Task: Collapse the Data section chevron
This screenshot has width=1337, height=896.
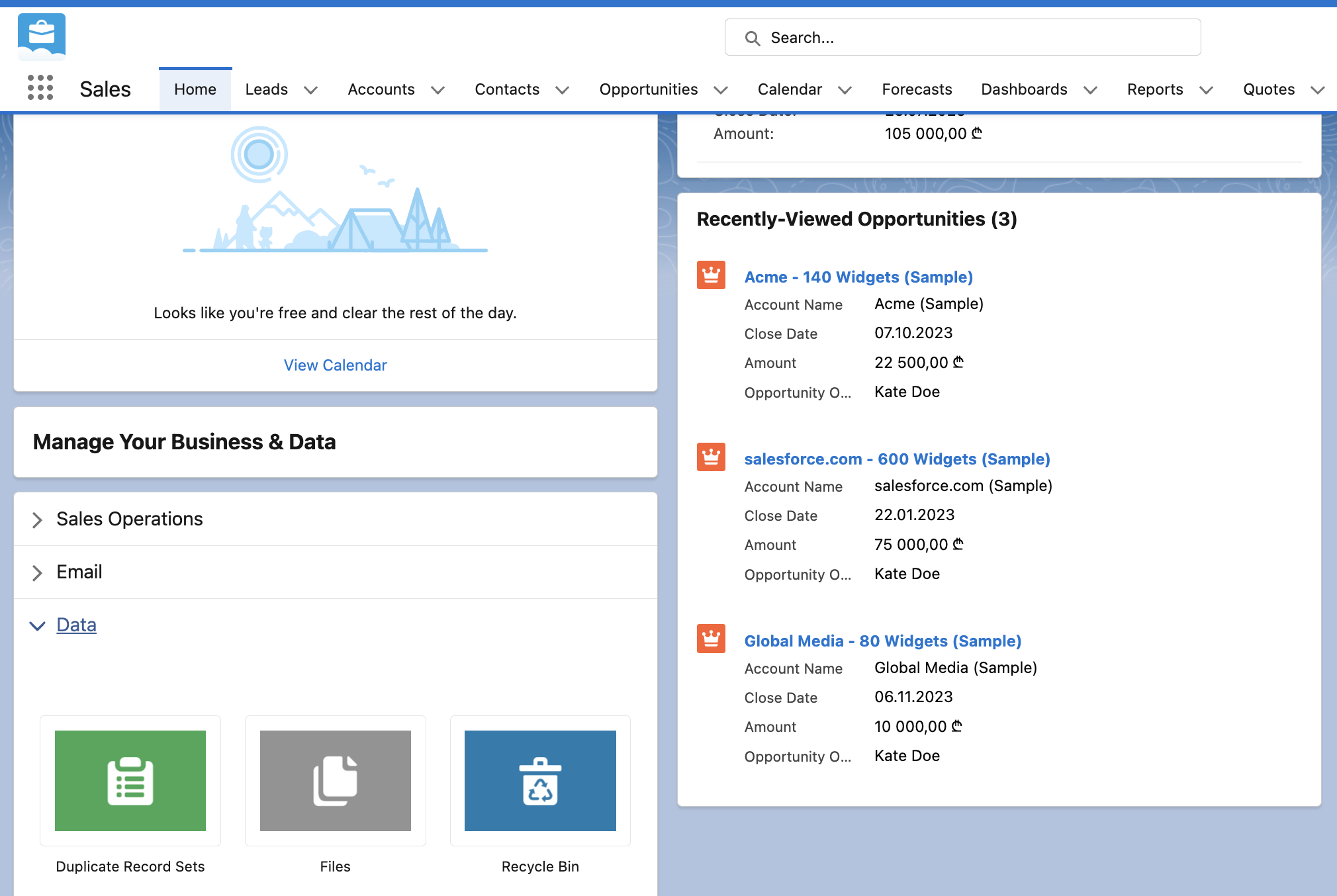Action: [x=37, y=625]
